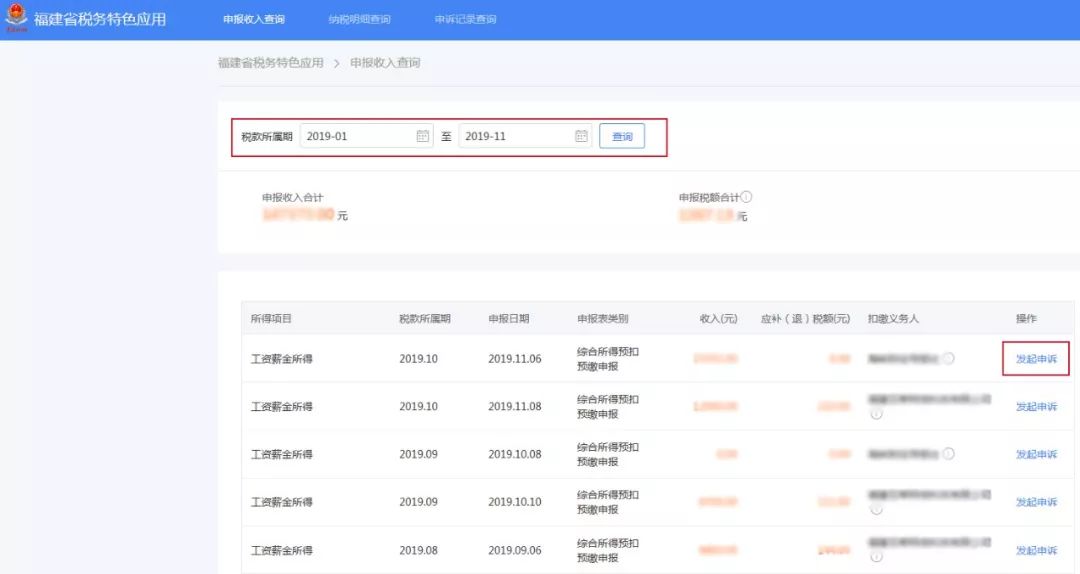Click column header 税款所属期
Screen dimensions: 1080x574
[425, 318]
